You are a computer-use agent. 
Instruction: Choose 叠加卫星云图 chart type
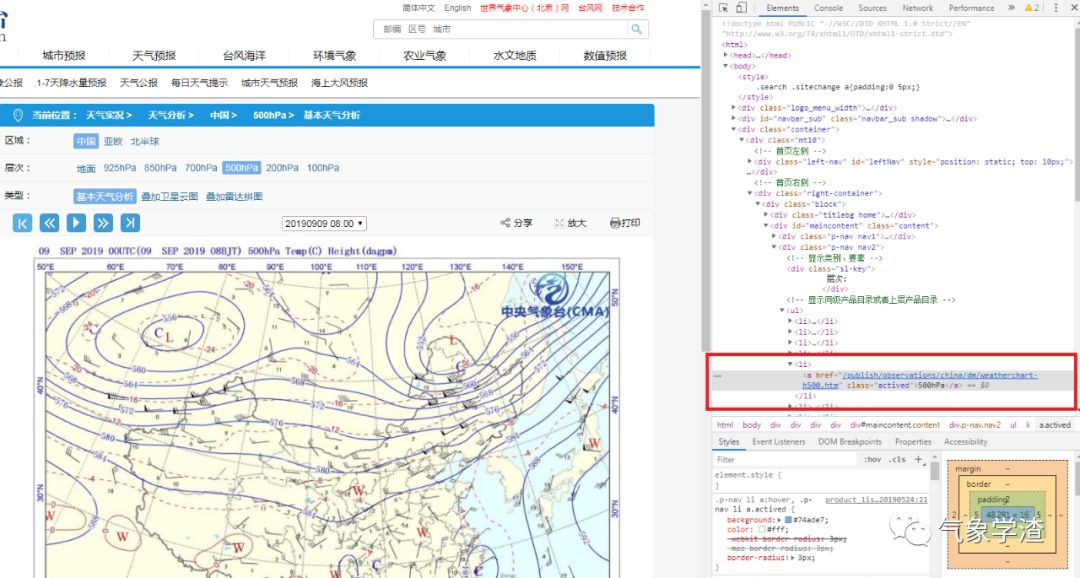(x=171, y=196)
